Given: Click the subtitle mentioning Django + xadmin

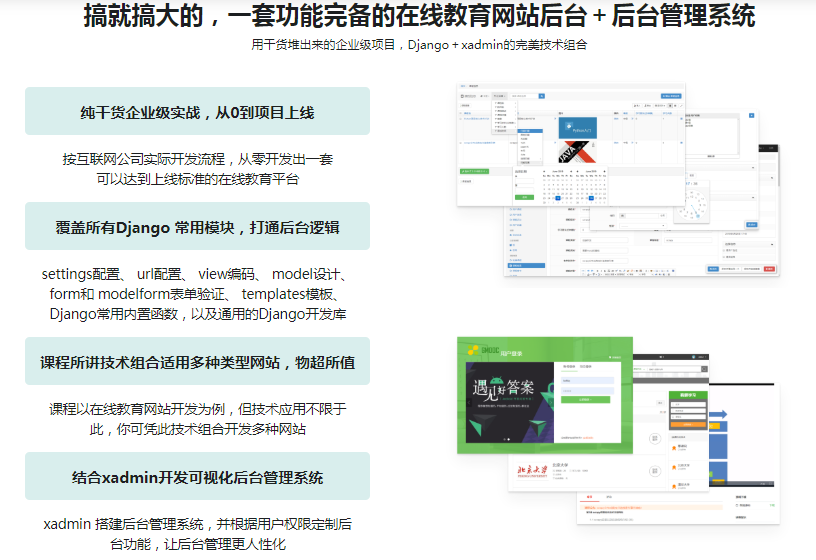Looking at the screenshot, I should point(419,45).
